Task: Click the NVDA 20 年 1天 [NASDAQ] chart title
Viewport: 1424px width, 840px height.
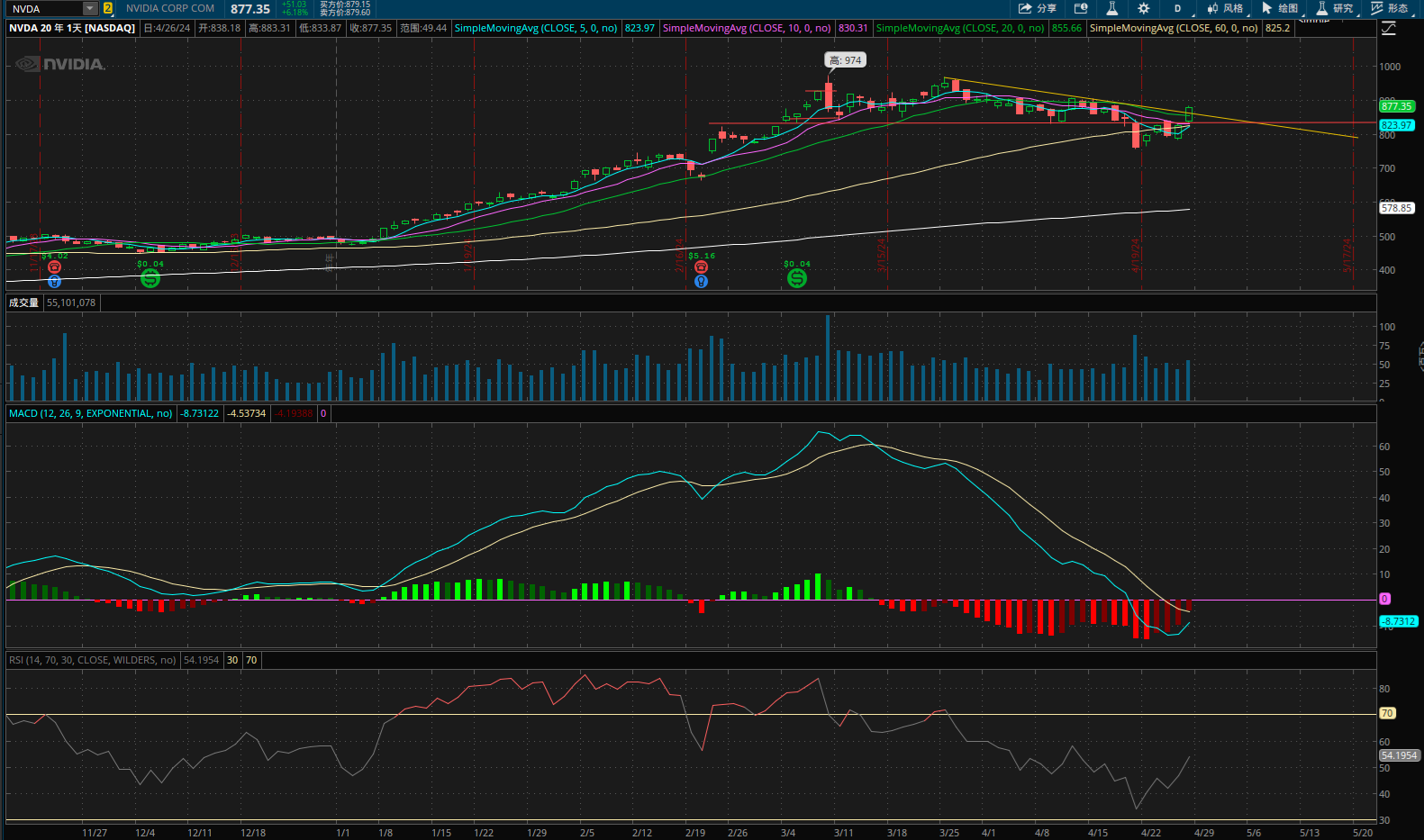Action: point(72,28)
